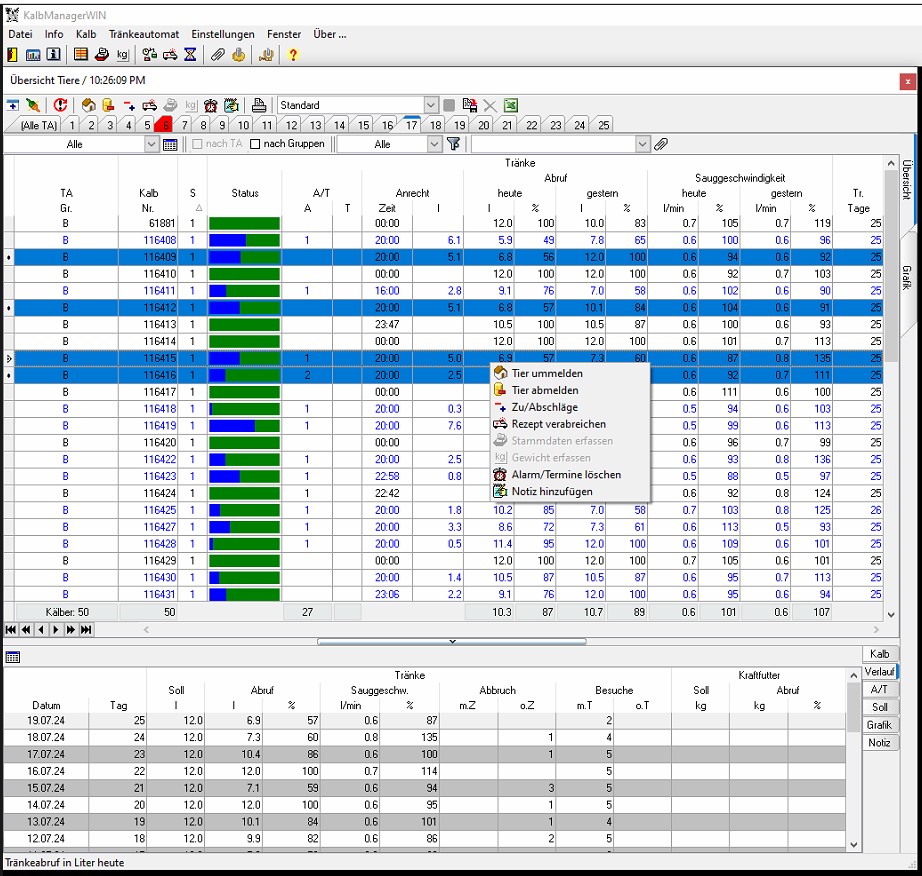This screenshot has height=876, width=922.
Task: Click the 'Soll' button on right side
Action: click(x=878, y=707)
